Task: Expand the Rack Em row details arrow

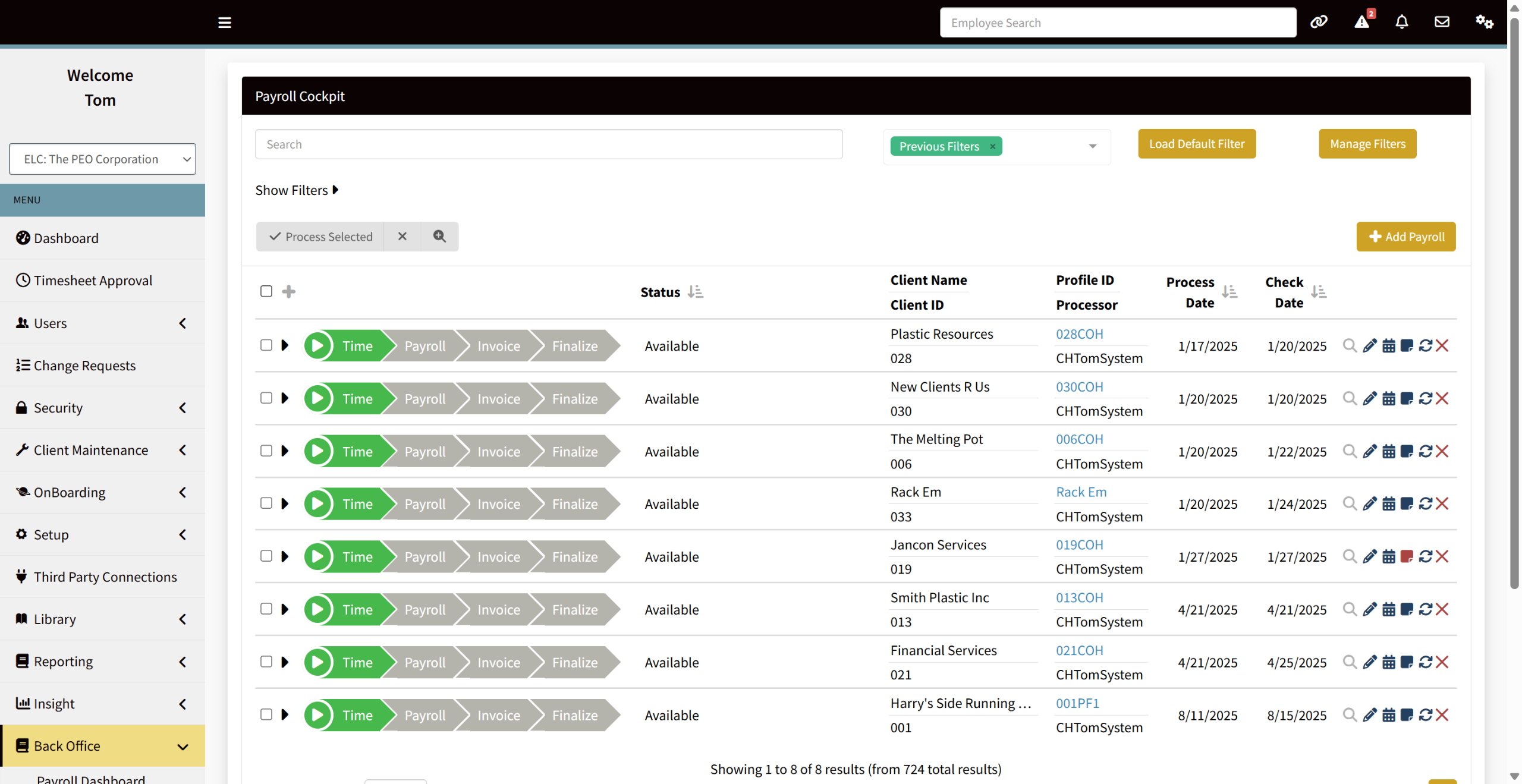Action: click(285, 503)
